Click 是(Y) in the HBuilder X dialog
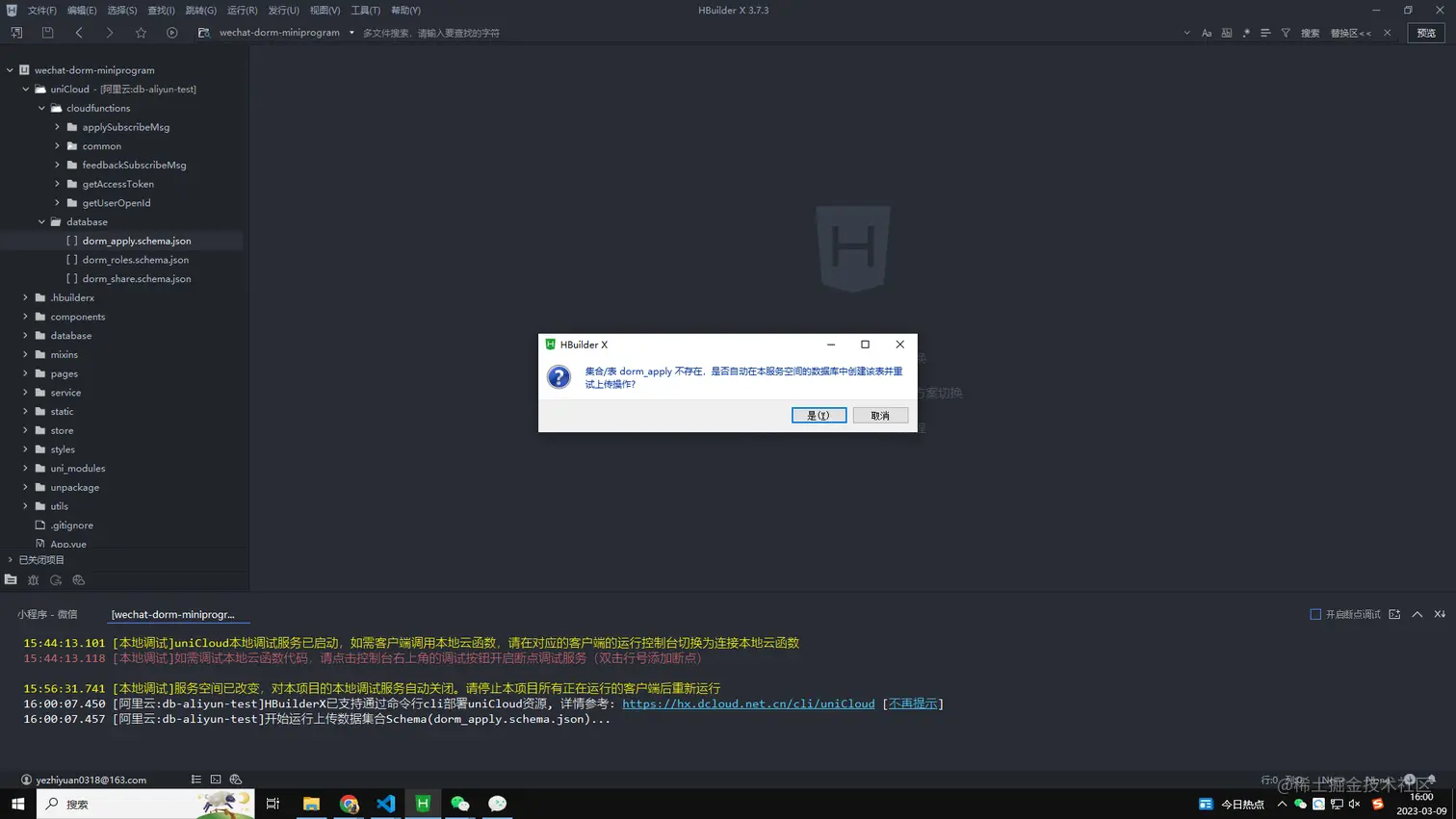This screenshot has width=1456, height=819. 819,415
